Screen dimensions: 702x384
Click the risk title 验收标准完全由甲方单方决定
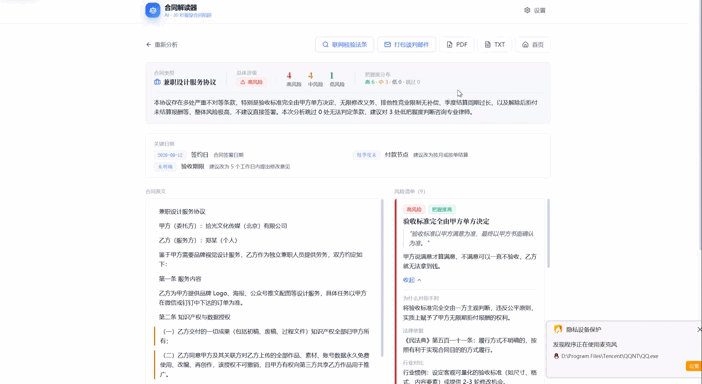(x=446, y=222)
